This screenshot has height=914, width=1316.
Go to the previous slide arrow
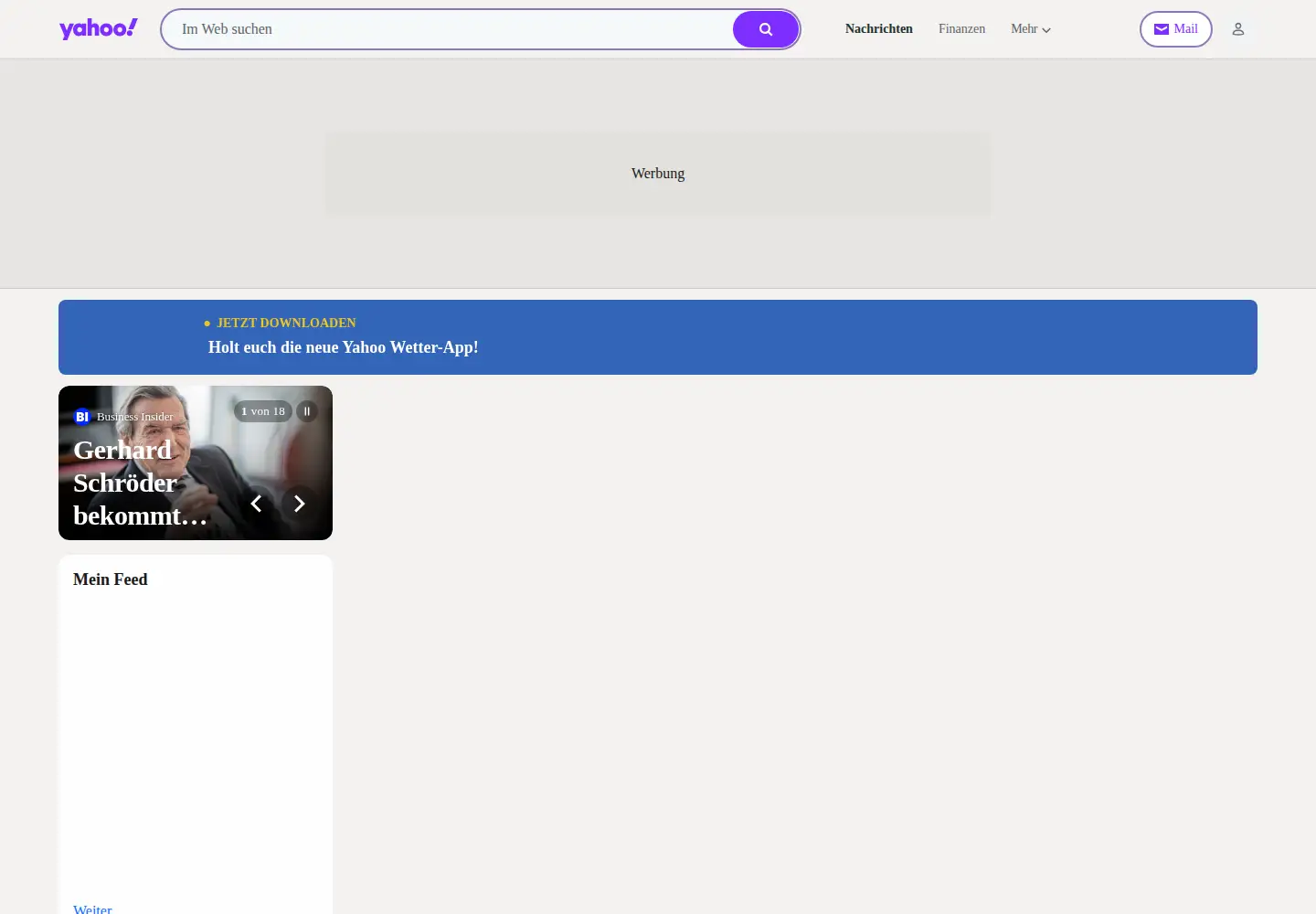coord(257,504)
